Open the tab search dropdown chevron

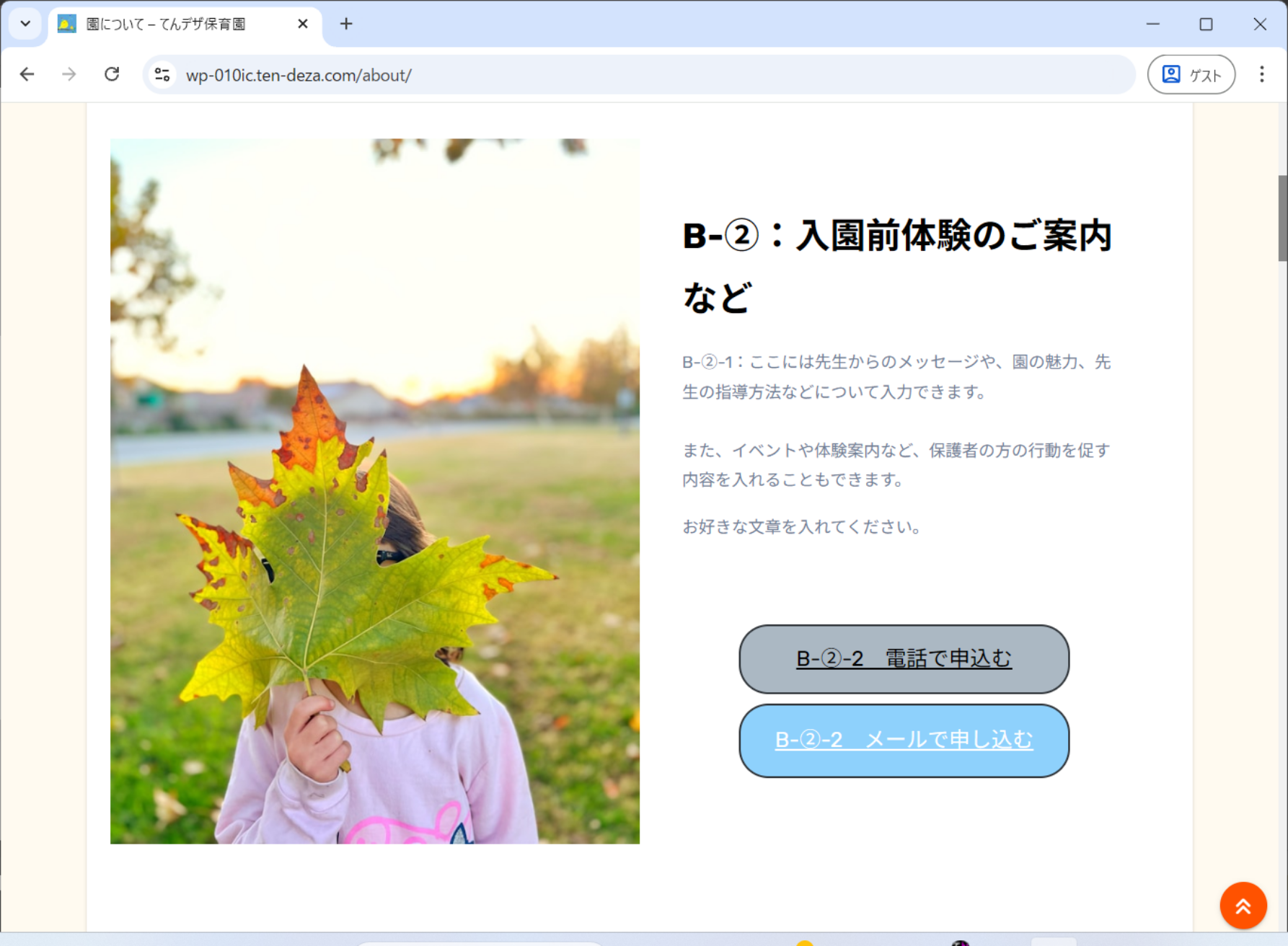pos(25,24)
